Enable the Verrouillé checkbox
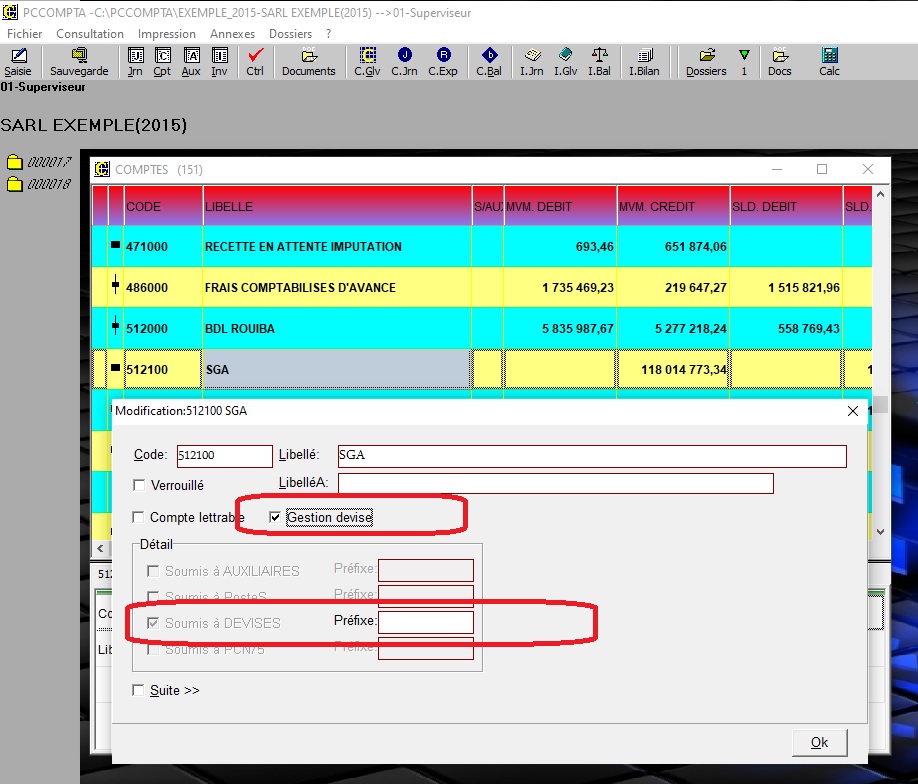 (x=139, y=485)
